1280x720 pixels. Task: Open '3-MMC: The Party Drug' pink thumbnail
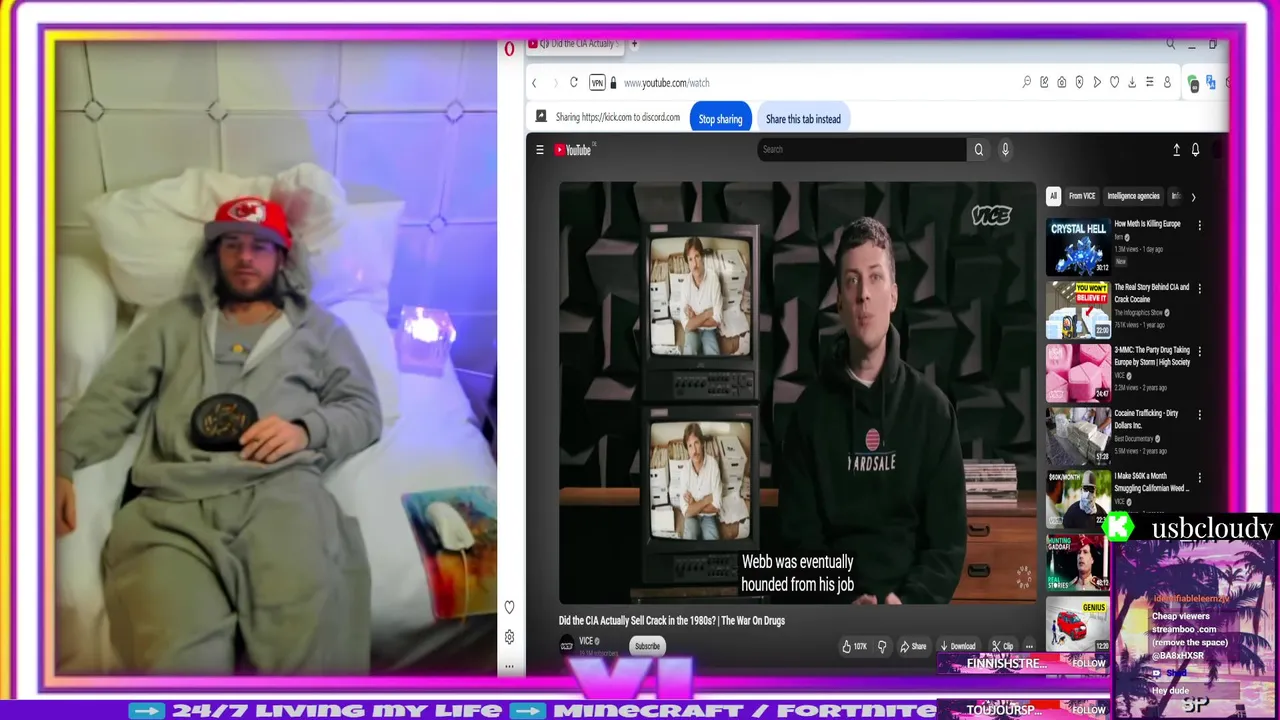(1078, 373)
